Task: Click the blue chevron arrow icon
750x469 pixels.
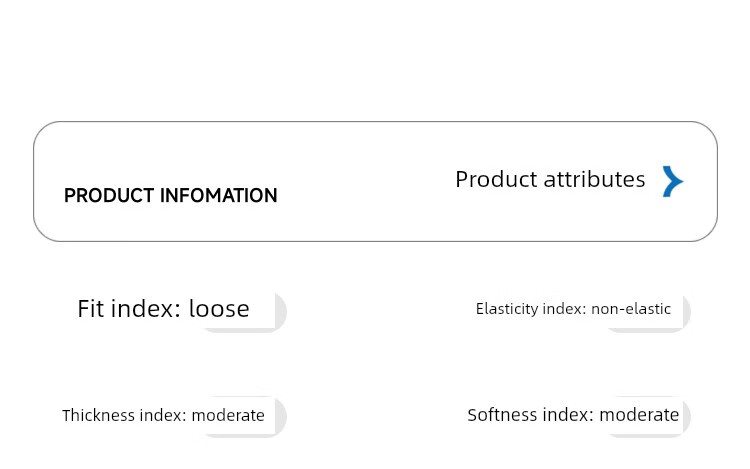Action: click(673, 181)
